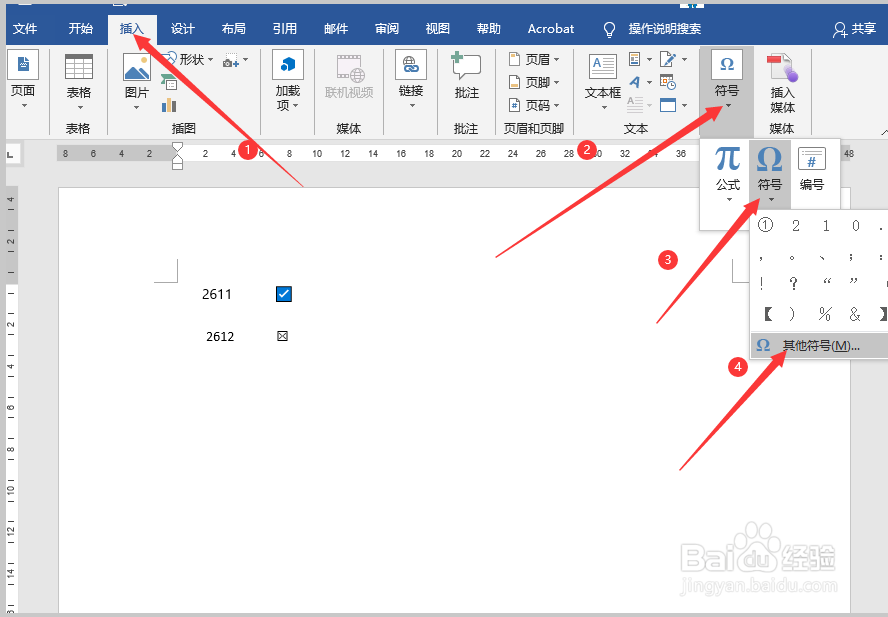The image size is (888, 617).
Task: Switch to the 审阅 (Review) tab
Action: (x=387, y=29)
